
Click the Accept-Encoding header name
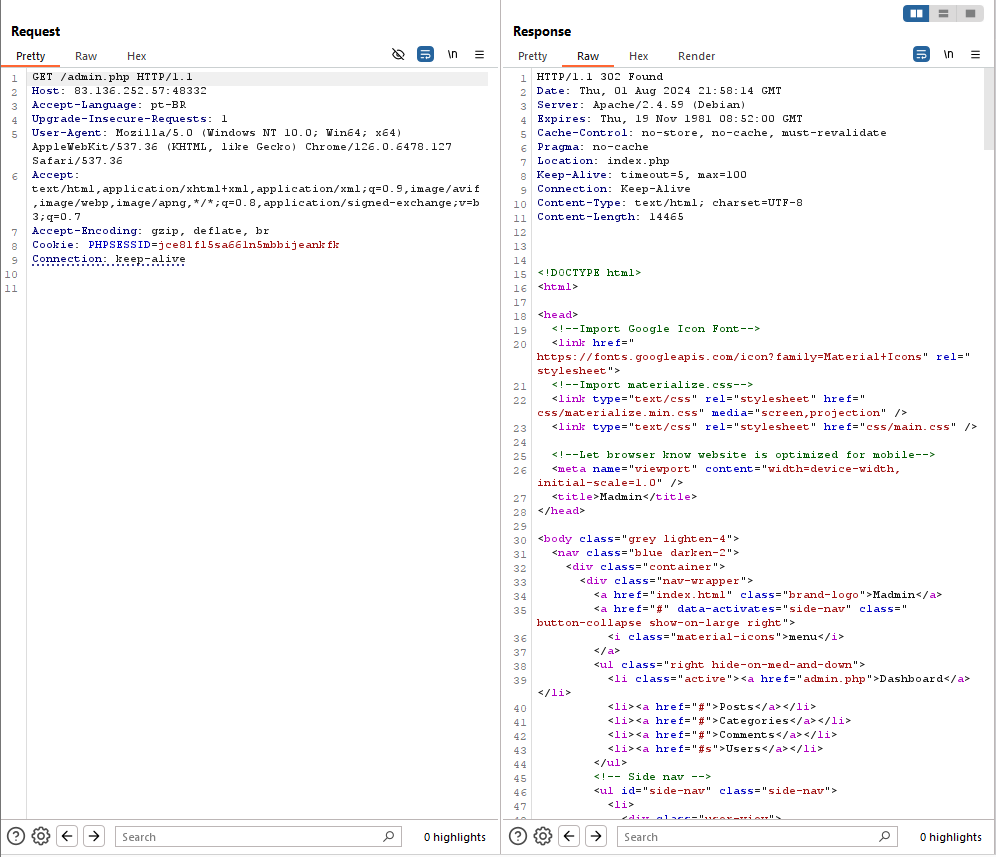[84, 231]
